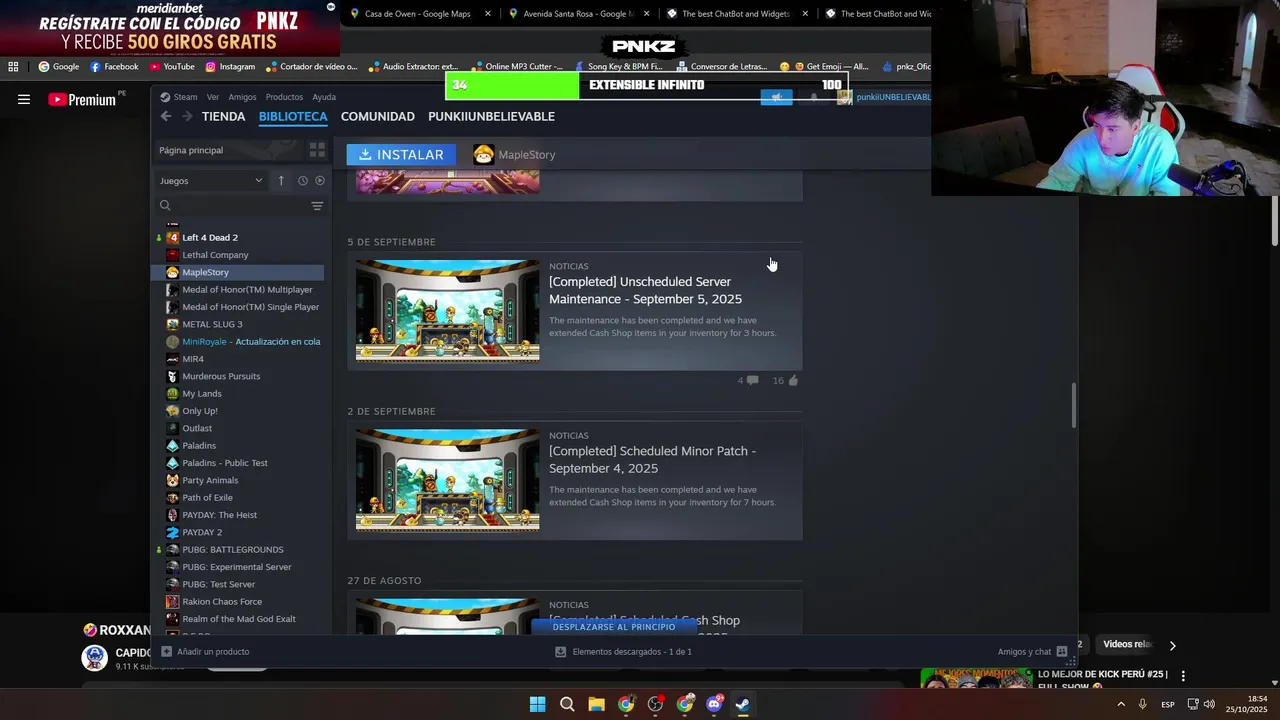Like the September 5 news post
Image resolution: width=1280 pixels, height=720 pixels.
pyautogui.click(x=793, y=380)
